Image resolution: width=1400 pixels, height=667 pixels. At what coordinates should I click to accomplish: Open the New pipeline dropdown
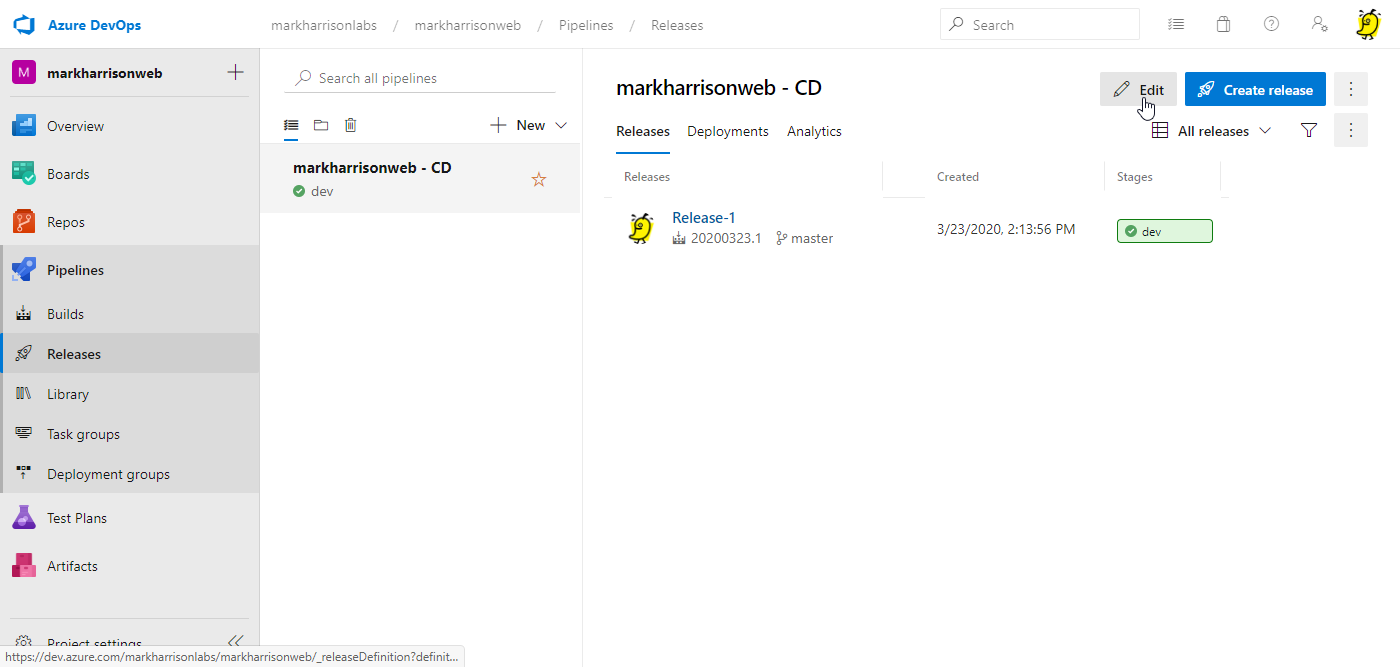[x=529, y=125]
